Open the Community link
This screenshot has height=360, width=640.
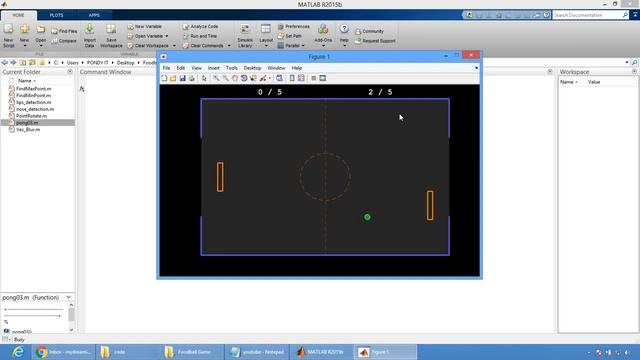(x=369, y=31)
